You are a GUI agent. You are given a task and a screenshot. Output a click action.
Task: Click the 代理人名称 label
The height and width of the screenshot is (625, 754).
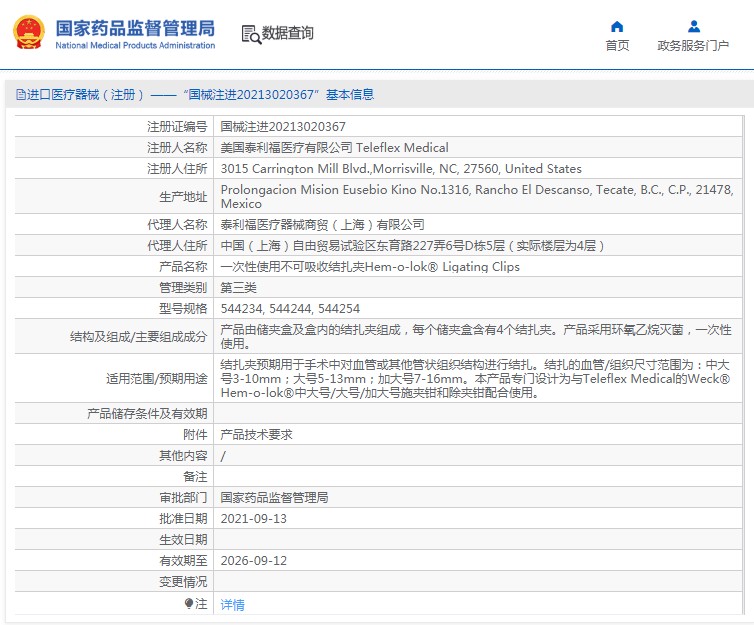177,225
